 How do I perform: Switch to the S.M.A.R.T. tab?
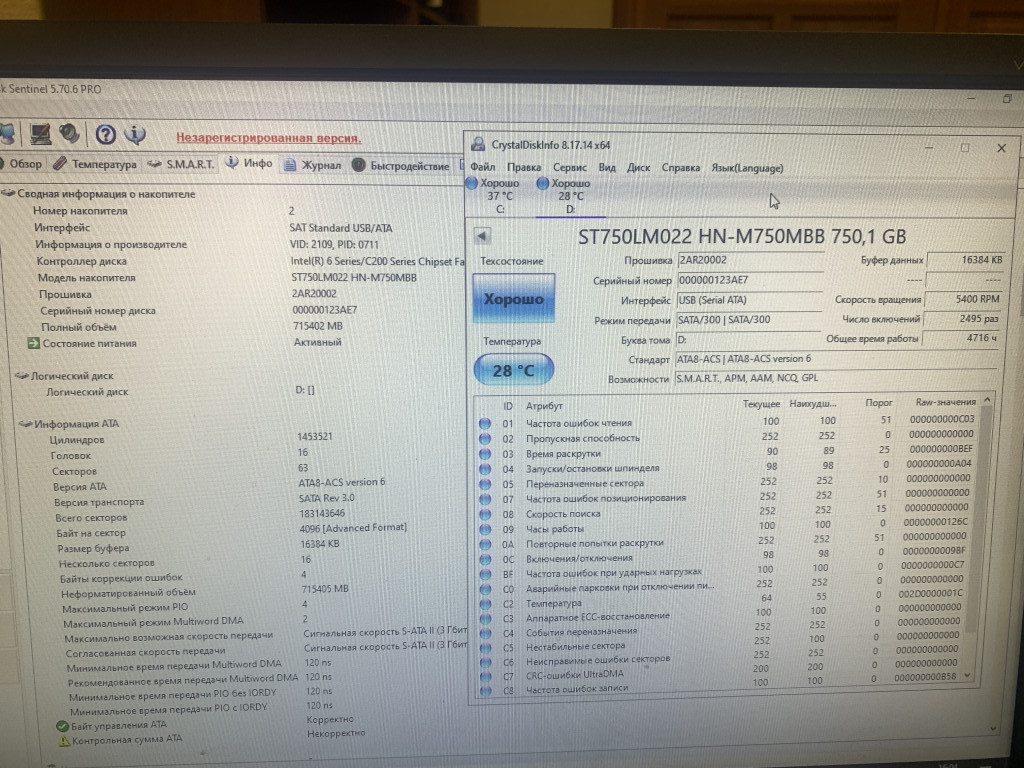coord(181,163)
